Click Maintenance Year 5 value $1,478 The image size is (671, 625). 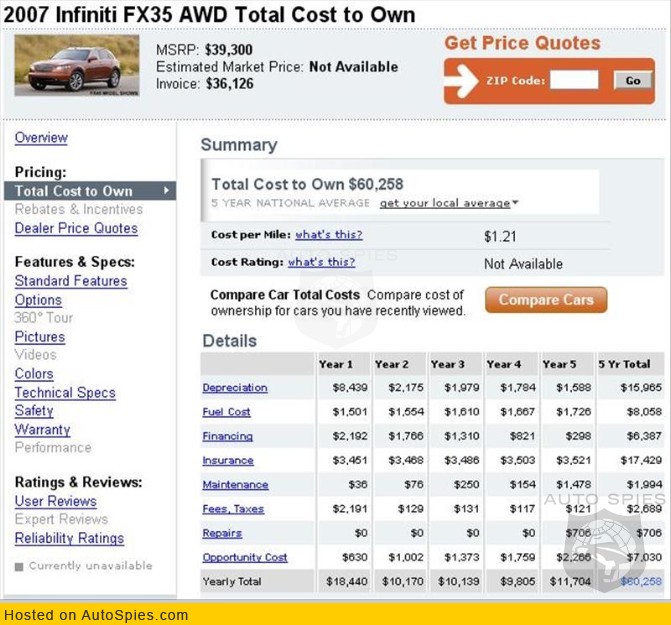[x=573, y=485]
